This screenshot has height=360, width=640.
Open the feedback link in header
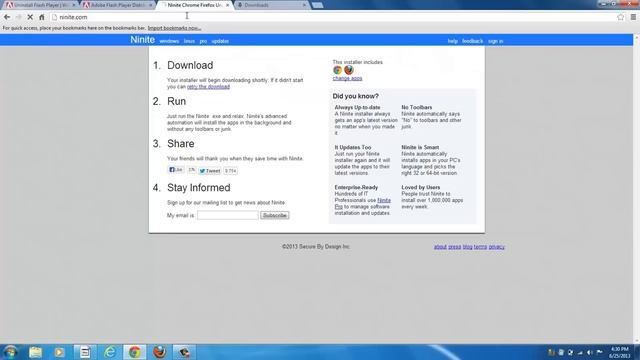(472, 41)
